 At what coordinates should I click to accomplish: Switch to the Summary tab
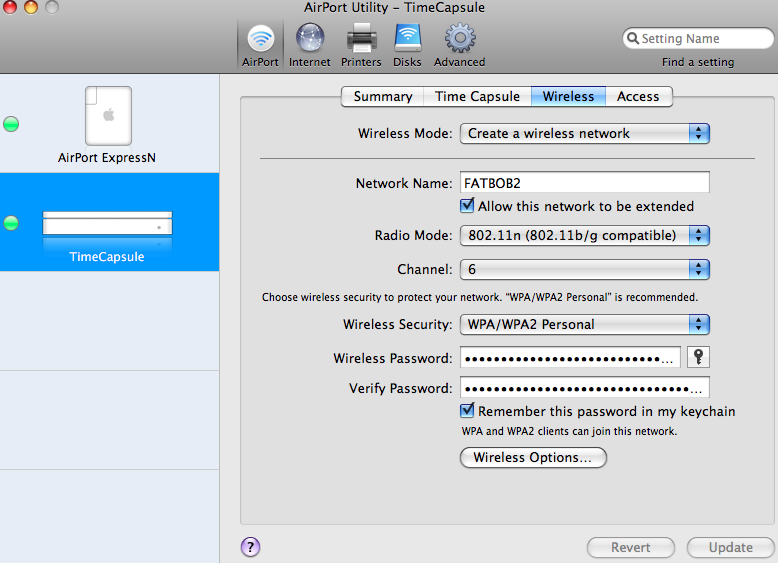383,96
